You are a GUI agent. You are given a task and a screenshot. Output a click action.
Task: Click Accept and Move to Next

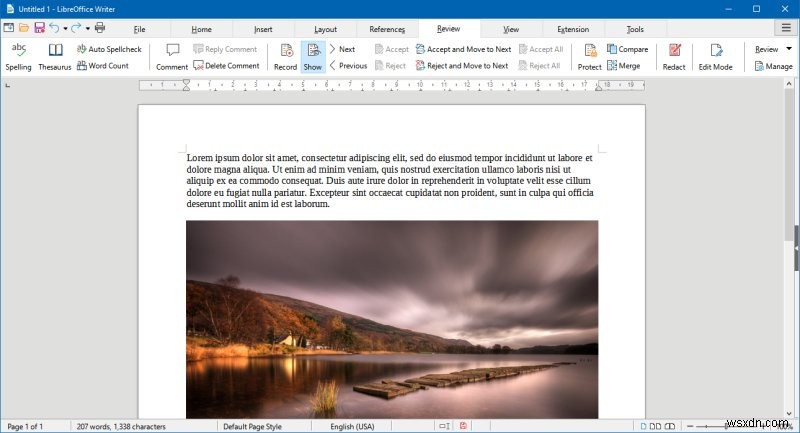click(x=464, y=49)
